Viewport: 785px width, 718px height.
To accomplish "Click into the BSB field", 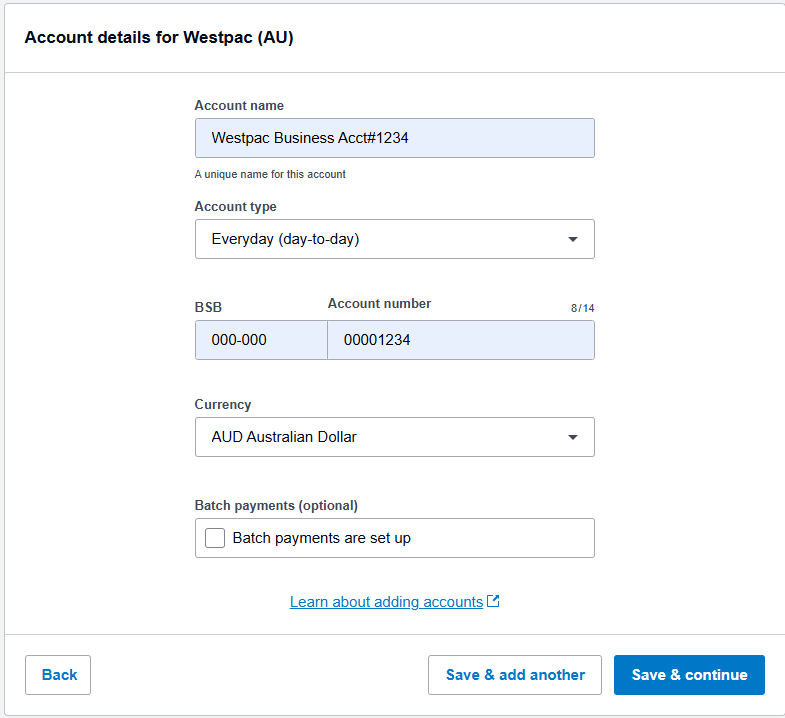I will pyautogui.click(x=260, y=340).
